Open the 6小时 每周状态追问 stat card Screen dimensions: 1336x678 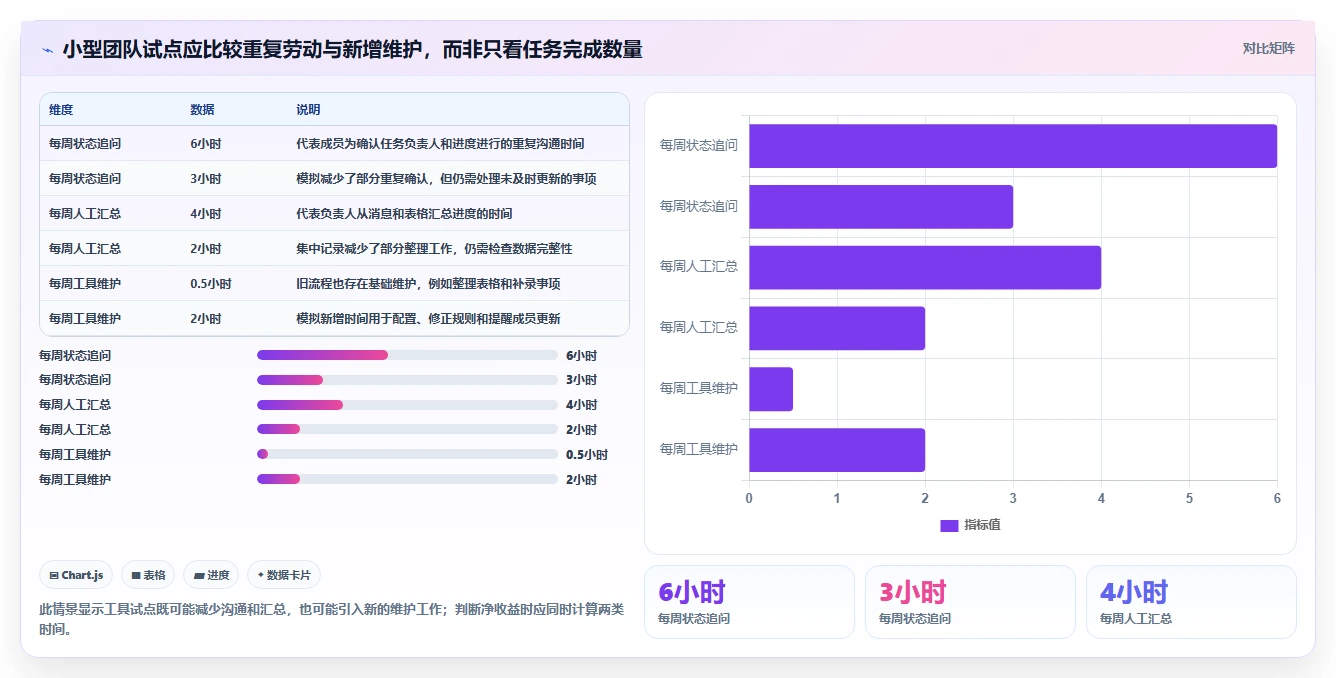click(749, 602)
